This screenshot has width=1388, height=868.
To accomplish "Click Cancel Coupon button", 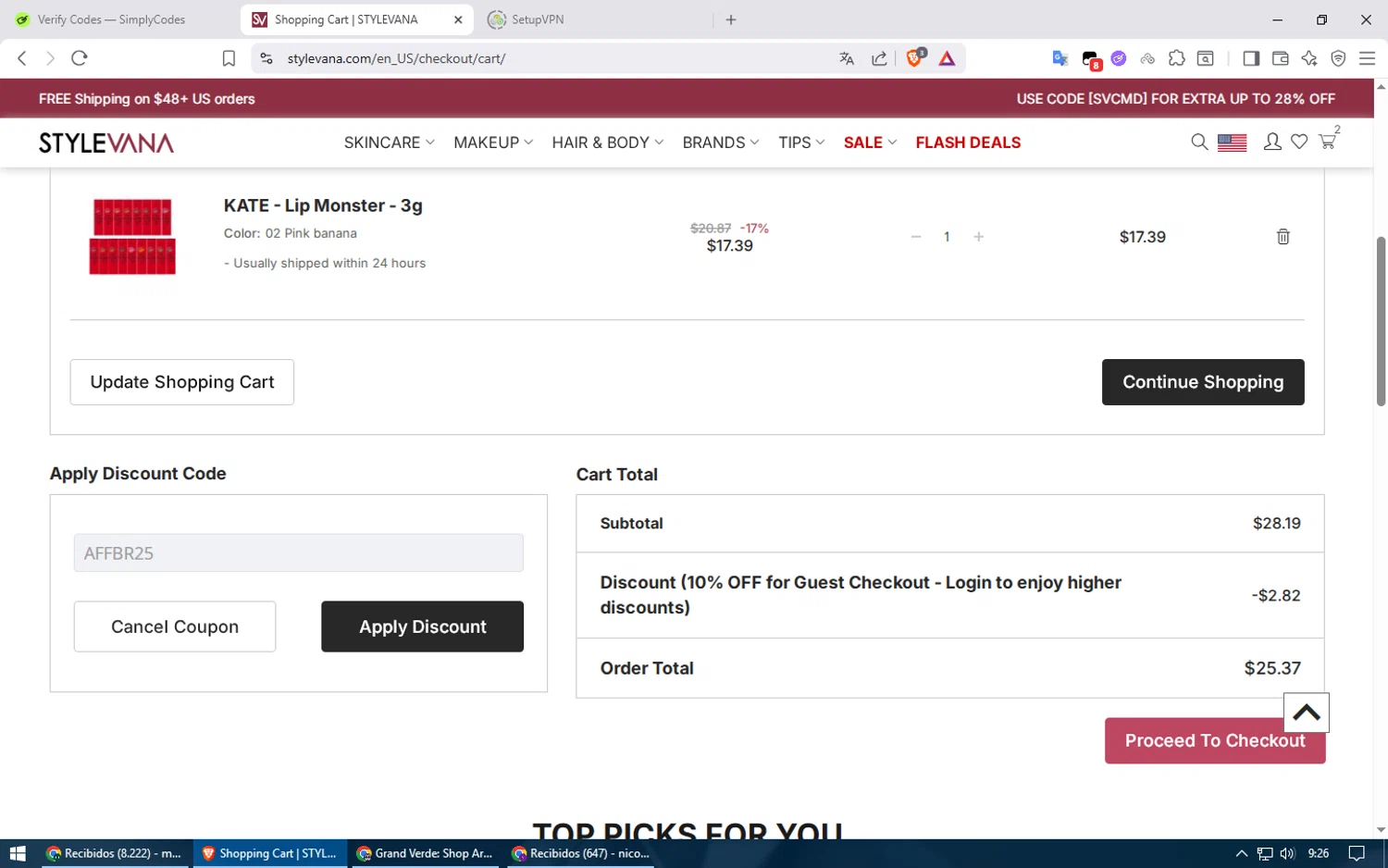I will pos(175,626).
